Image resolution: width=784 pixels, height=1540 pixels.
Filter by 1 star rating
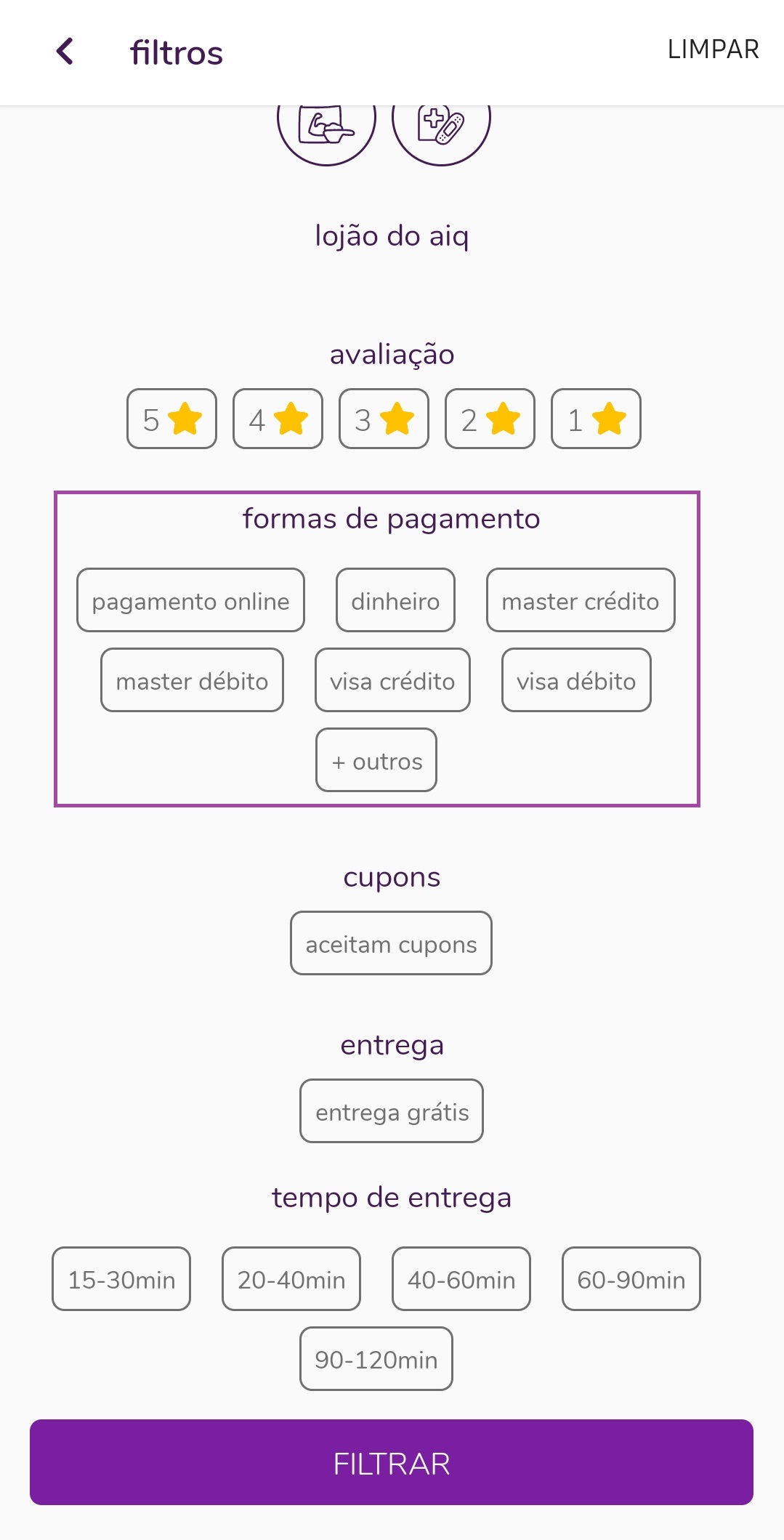tap(596, 419)
